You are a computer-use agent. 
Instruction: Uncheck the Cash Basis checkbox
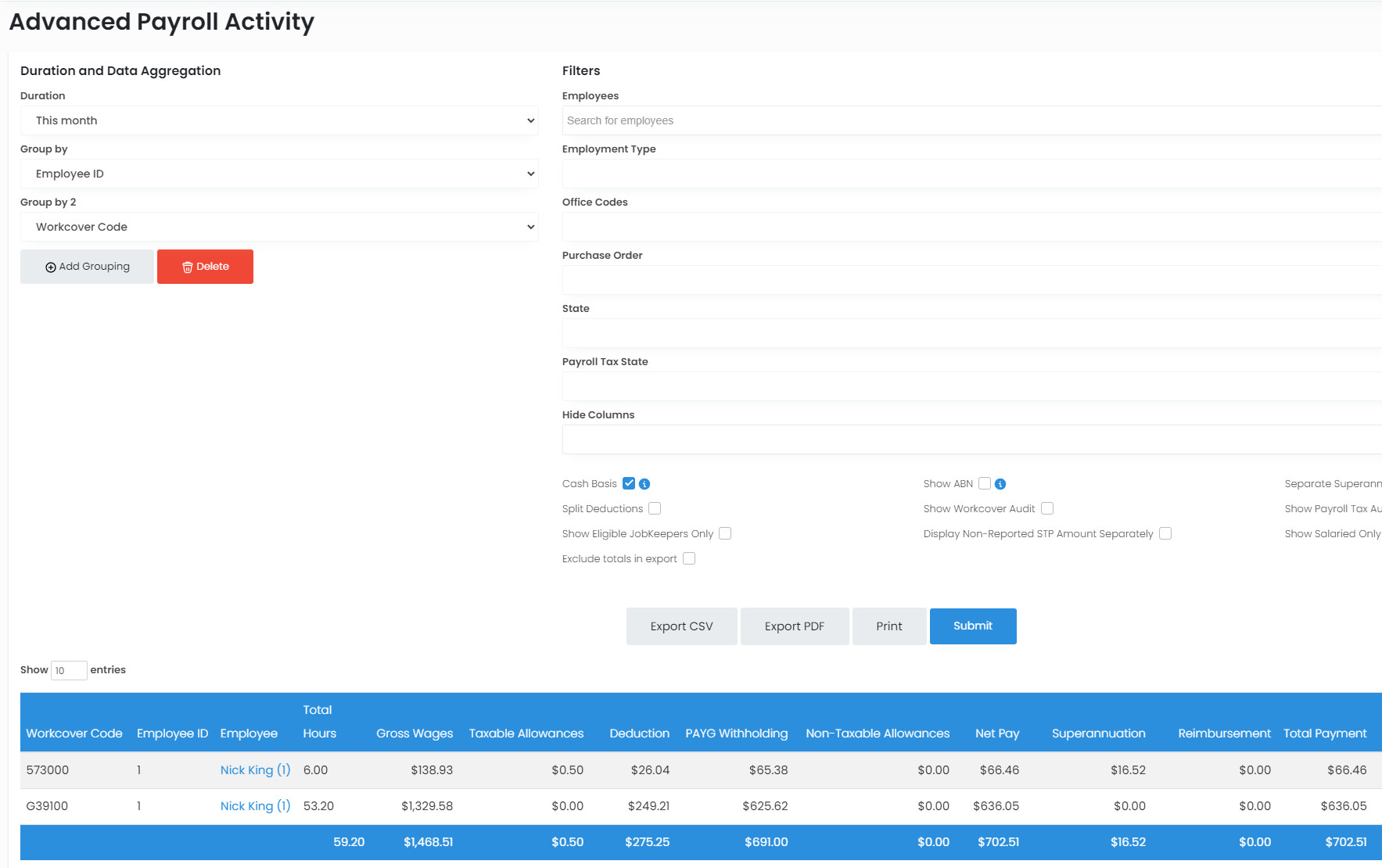(629, 483)
